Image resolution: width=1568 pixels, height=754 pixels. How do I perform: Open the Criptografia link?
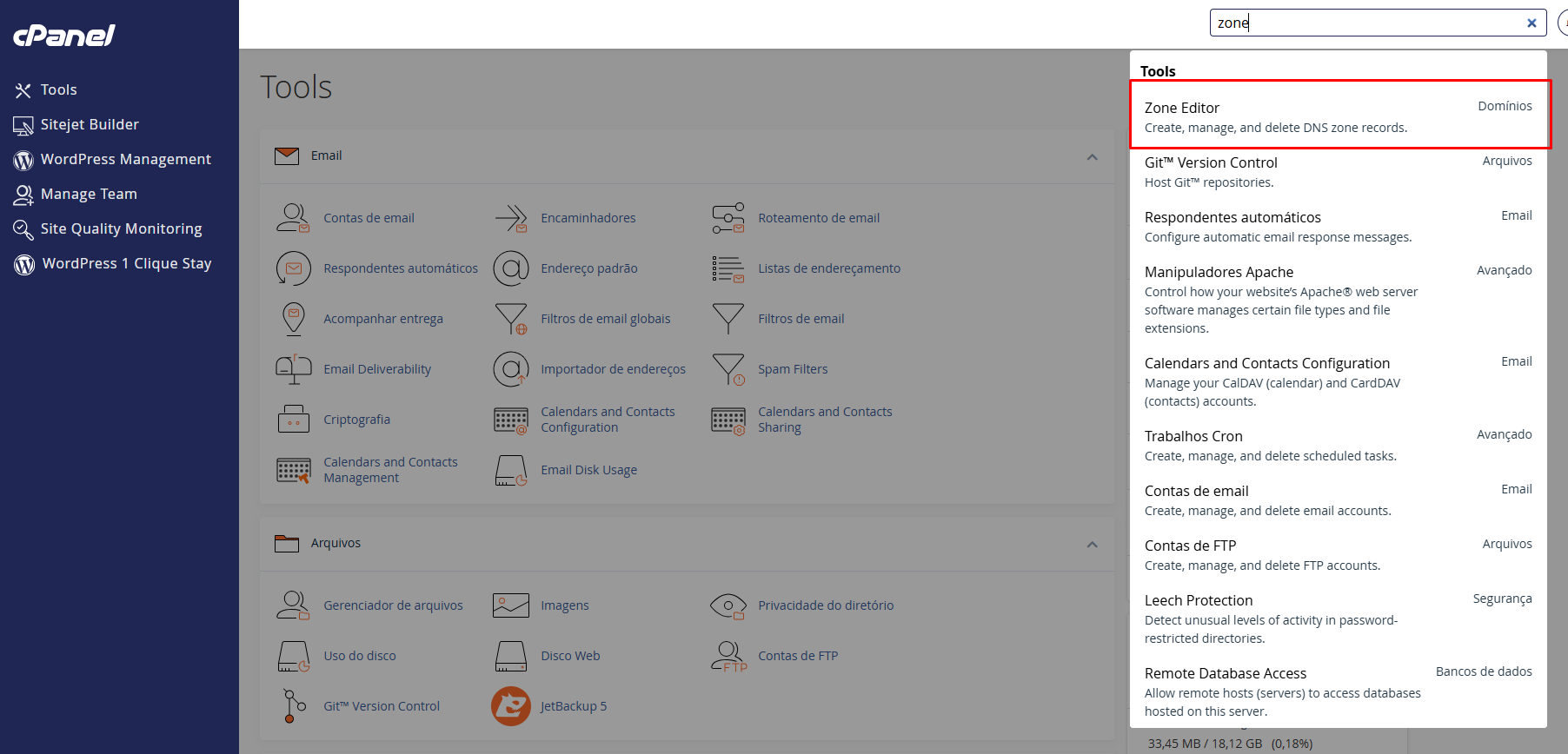tap(356, 420)
